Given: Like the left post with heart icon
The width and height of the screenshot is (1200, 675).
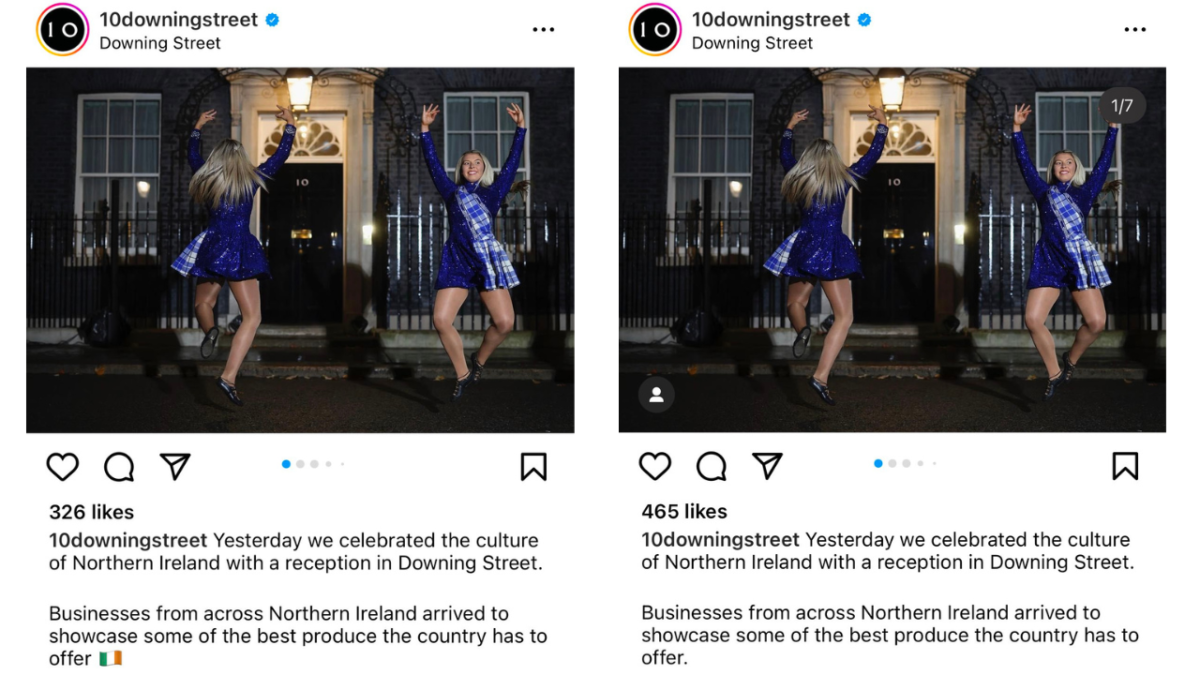Looking at the screenshot, I should [x=63, y=467].
